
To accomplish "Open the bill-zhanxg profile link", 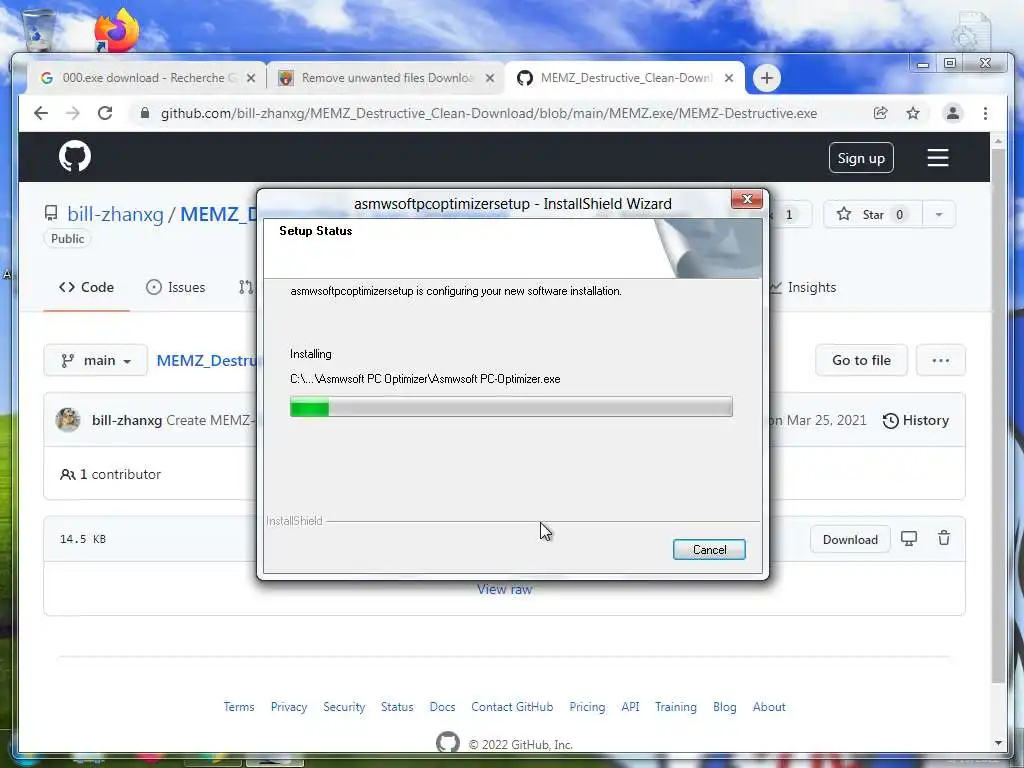I will click(116, 214).
